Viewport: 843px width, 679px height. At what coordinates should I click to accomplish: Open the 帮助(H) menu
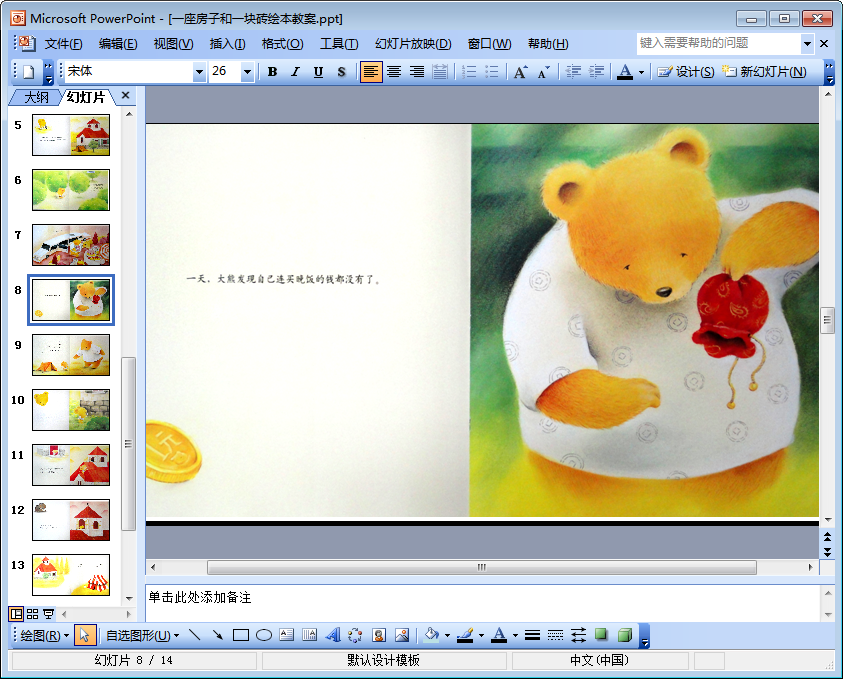548,44
